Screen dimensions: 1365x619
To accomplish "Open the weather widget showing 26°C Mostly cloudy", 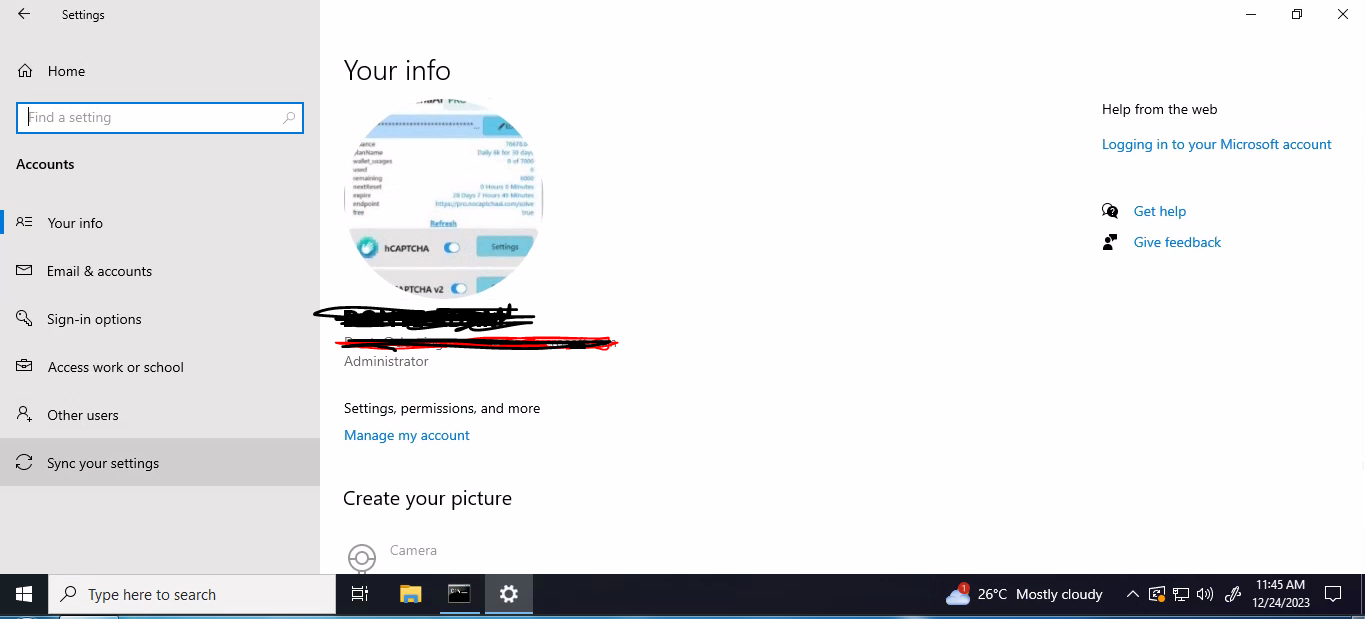I will [x=1022, y=593].
